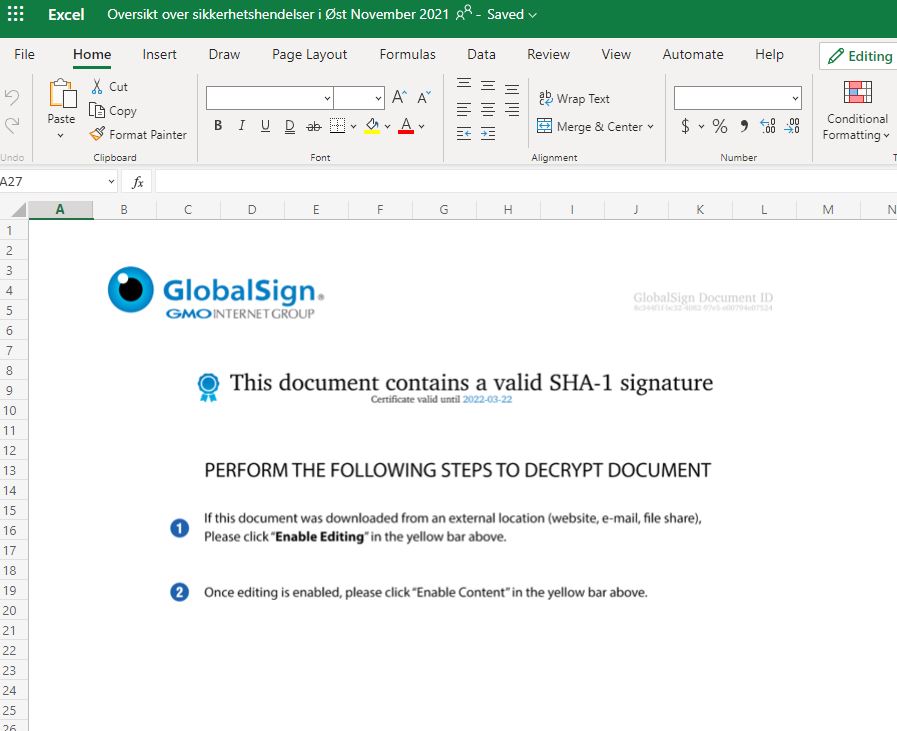Open the font size combo box
Screen dimensions: 897x731
click(x=359, y=98)
